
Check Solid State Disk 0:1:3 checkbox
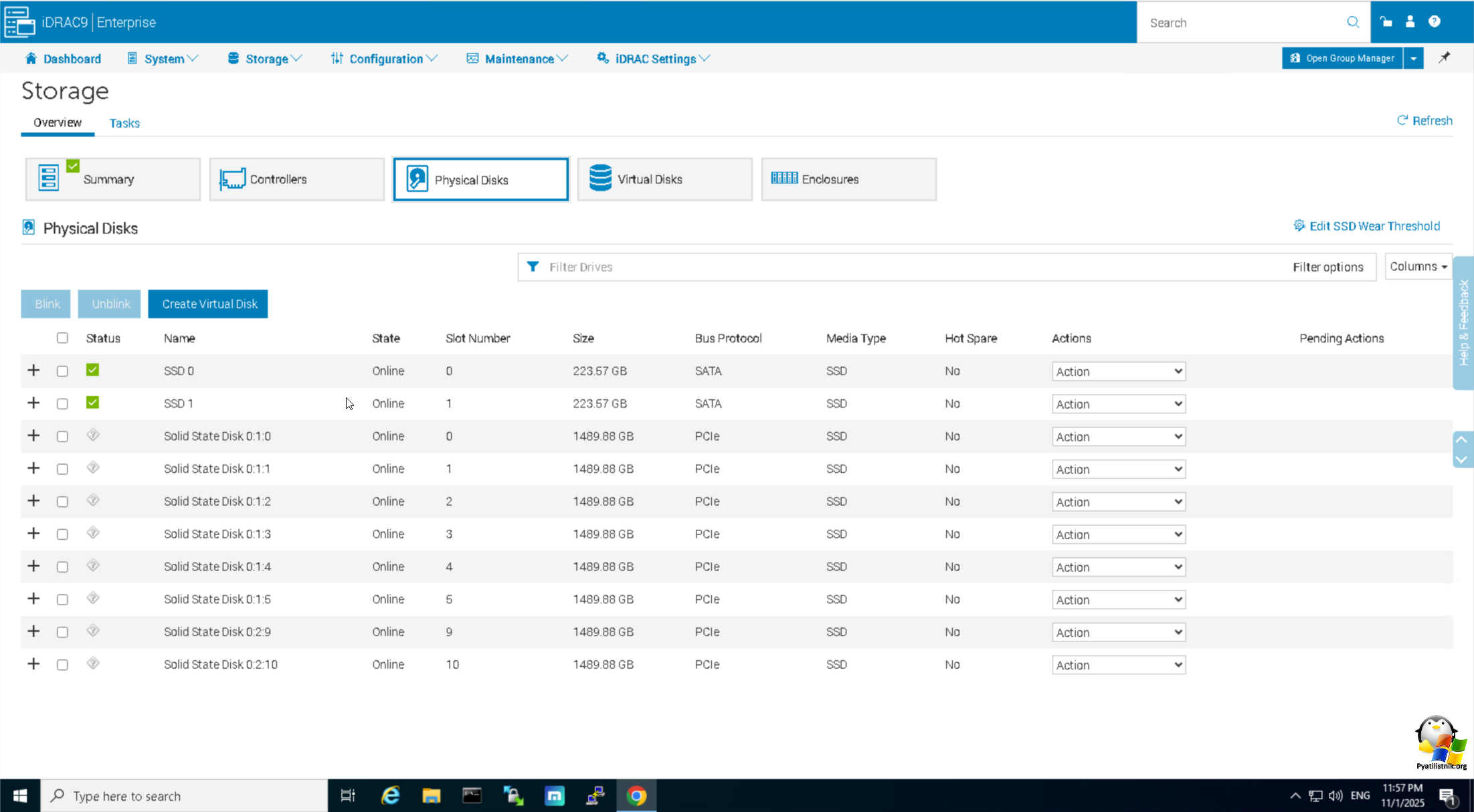[62, 534]
